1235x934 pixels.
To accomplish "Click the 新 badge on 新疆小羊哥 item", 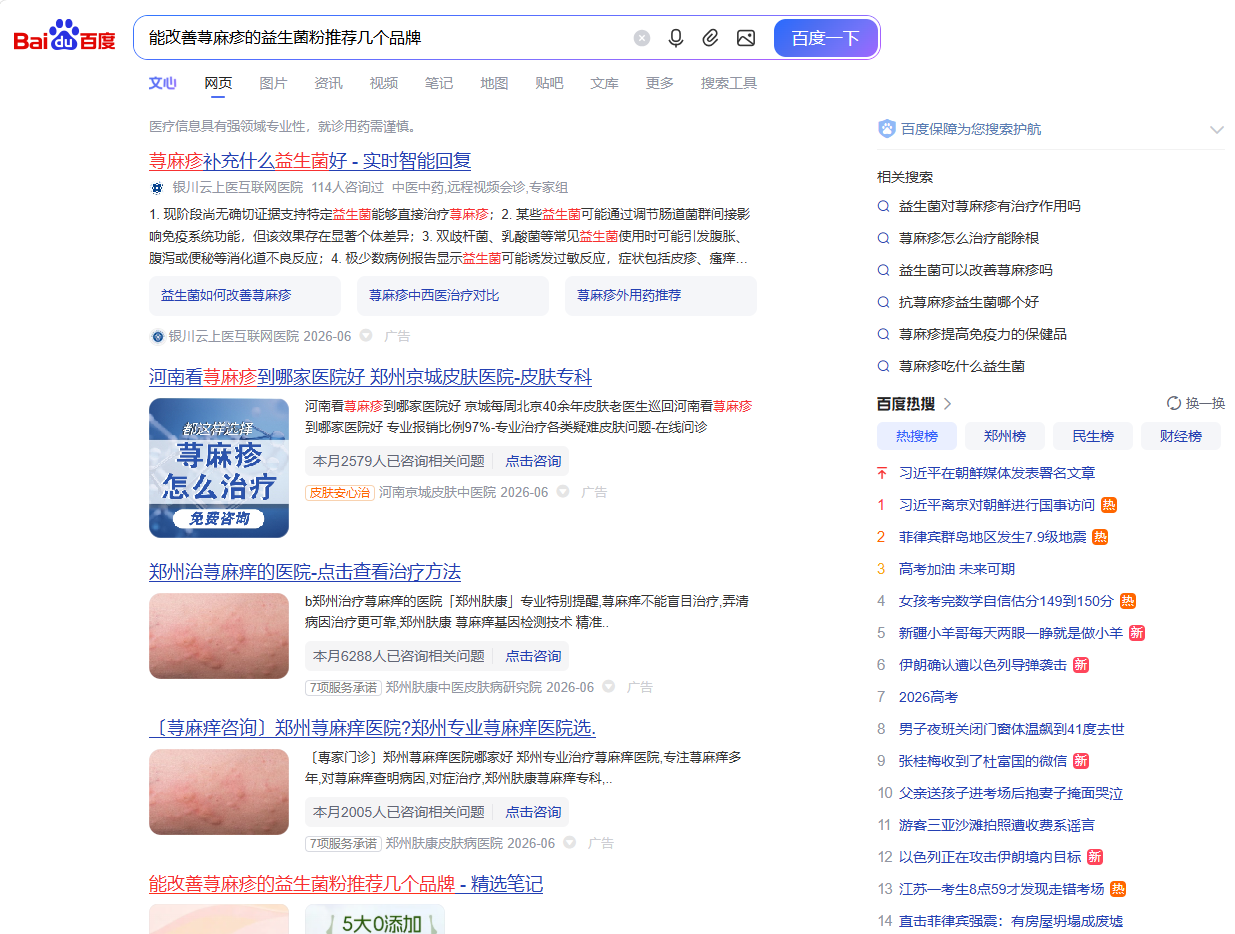I will point(1137,633).
